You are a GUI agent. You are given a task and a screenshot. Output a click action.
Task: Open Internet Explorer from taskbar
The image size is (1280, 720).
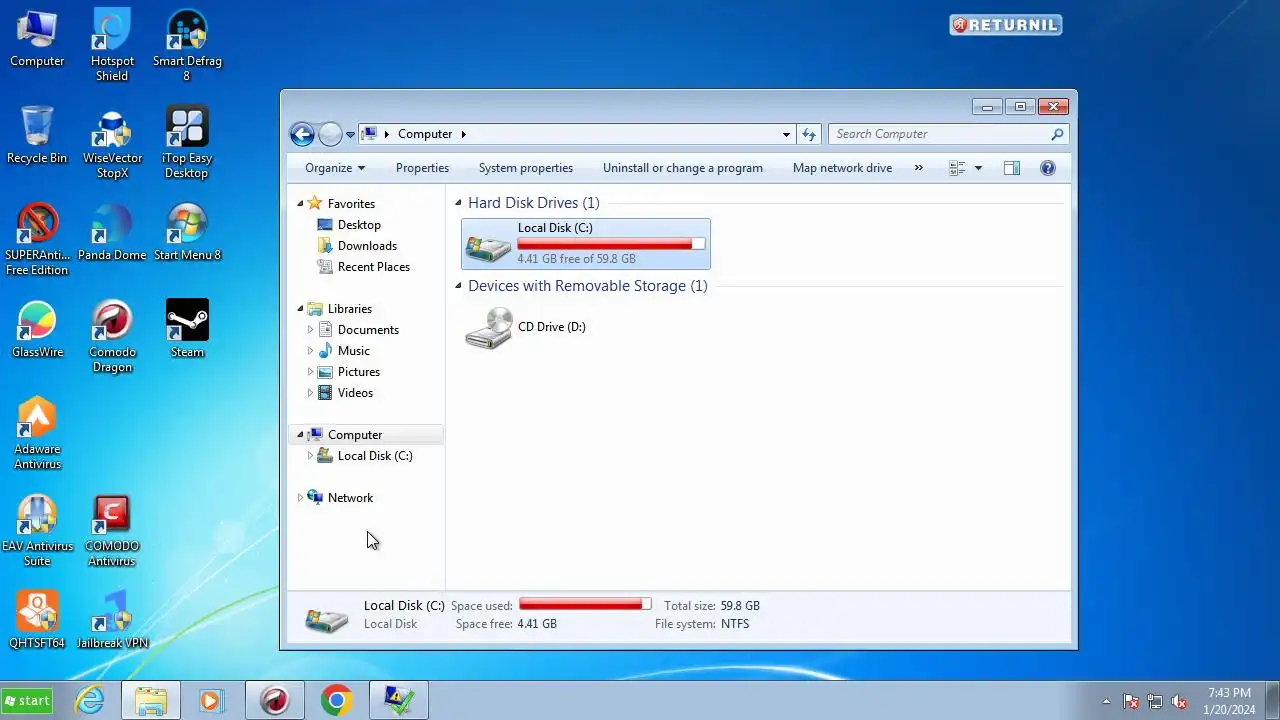(90, 700)
